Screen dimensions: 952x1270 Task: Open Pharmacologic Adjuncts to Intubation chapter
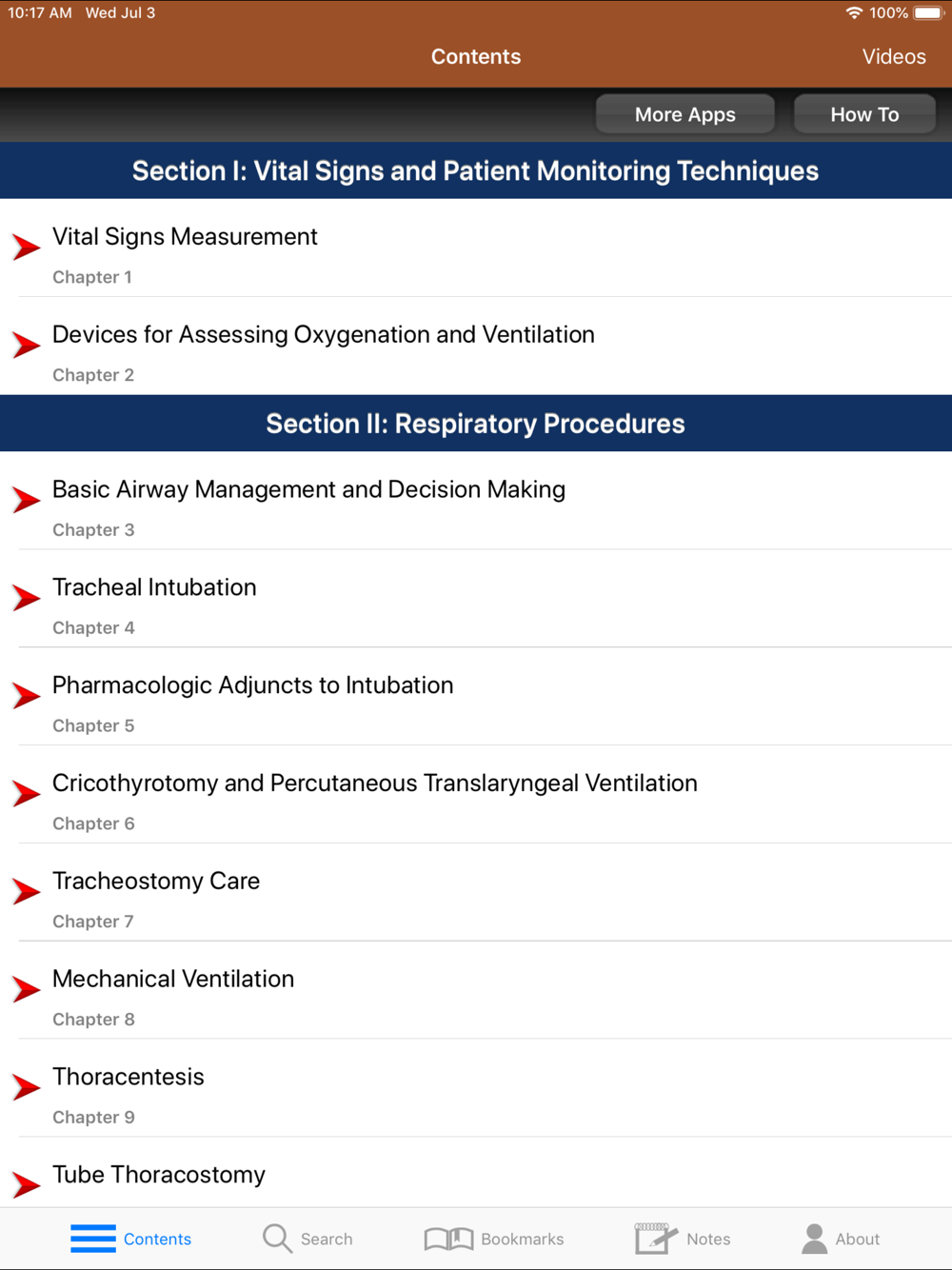point(252,685)
